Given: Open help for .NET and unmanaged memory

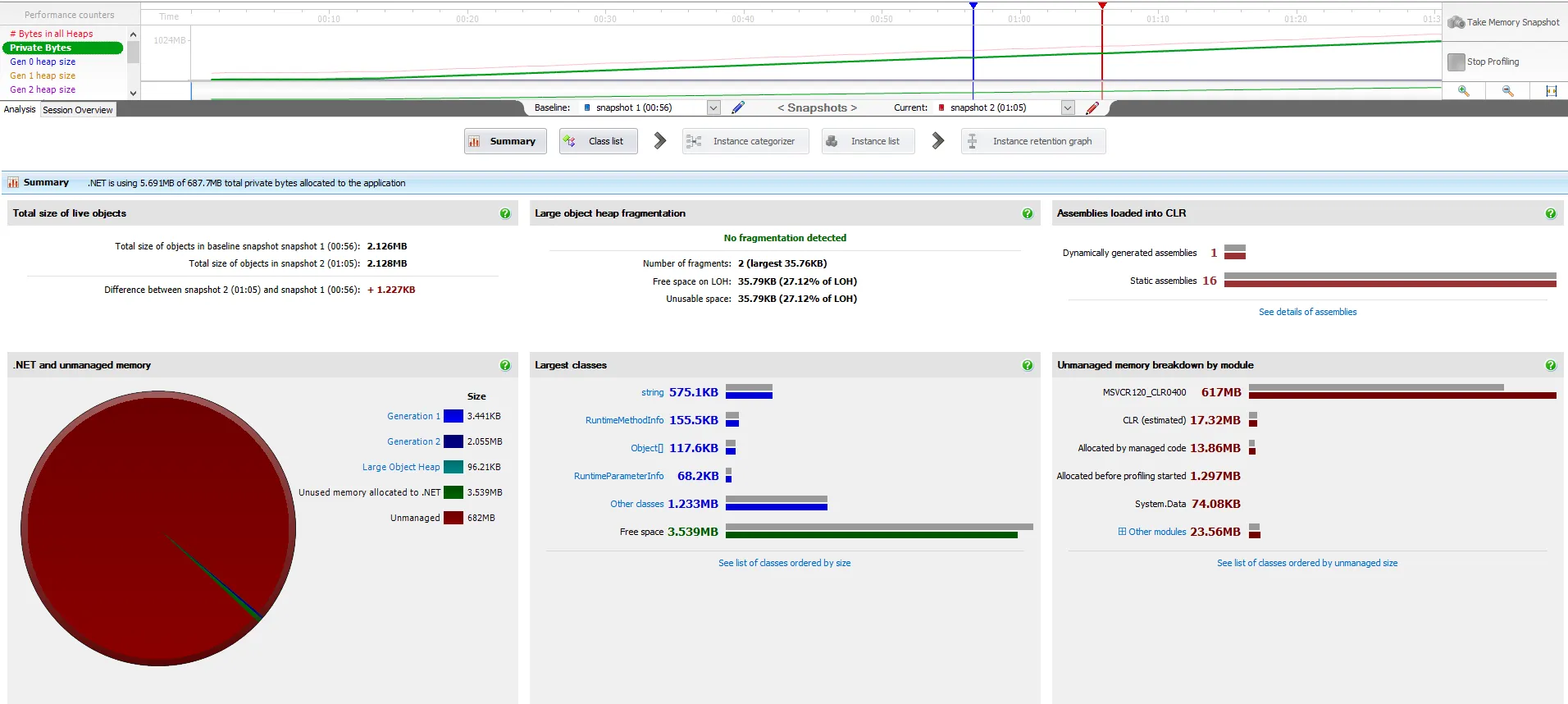Looking at the screenshot, I should (505, 365).
